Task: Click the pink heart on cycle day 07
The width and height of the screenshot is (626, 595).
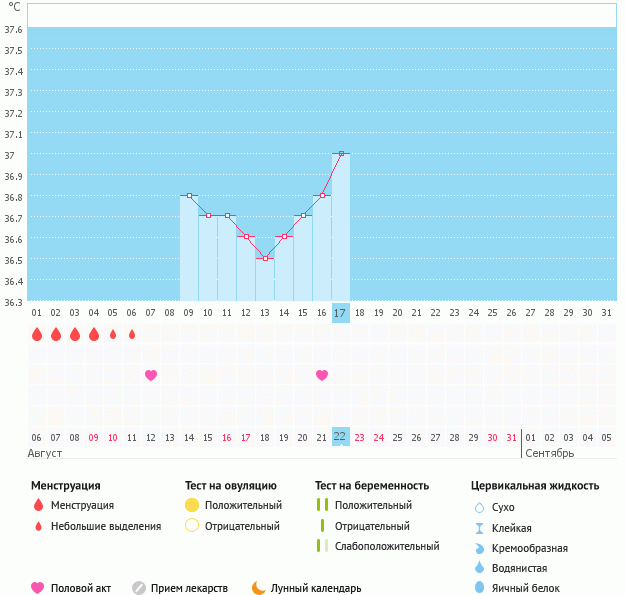Action: pos(151,375)
